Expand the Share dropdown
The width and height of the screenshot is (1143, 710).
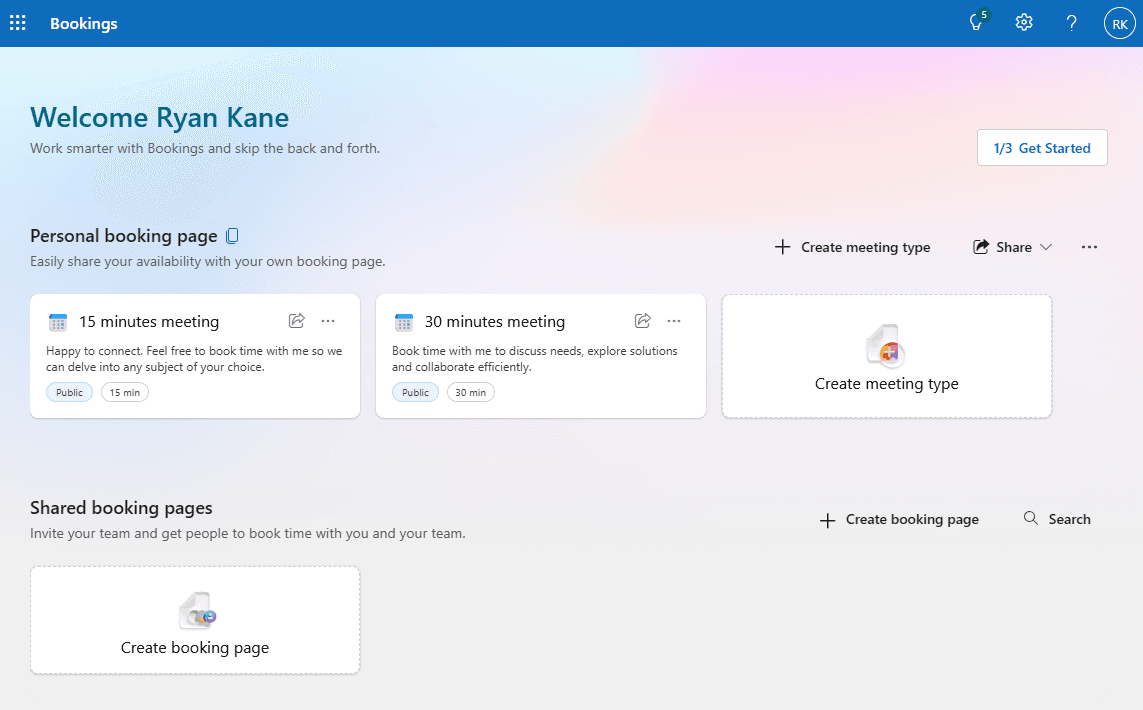1013,247
